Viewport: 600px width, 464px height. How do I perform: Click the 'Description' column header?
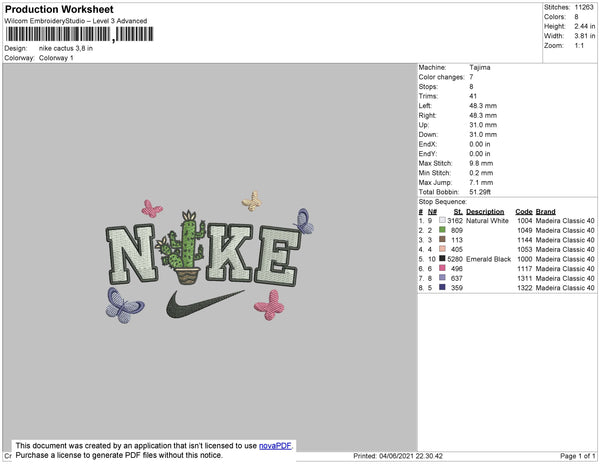tap(485, 212)
